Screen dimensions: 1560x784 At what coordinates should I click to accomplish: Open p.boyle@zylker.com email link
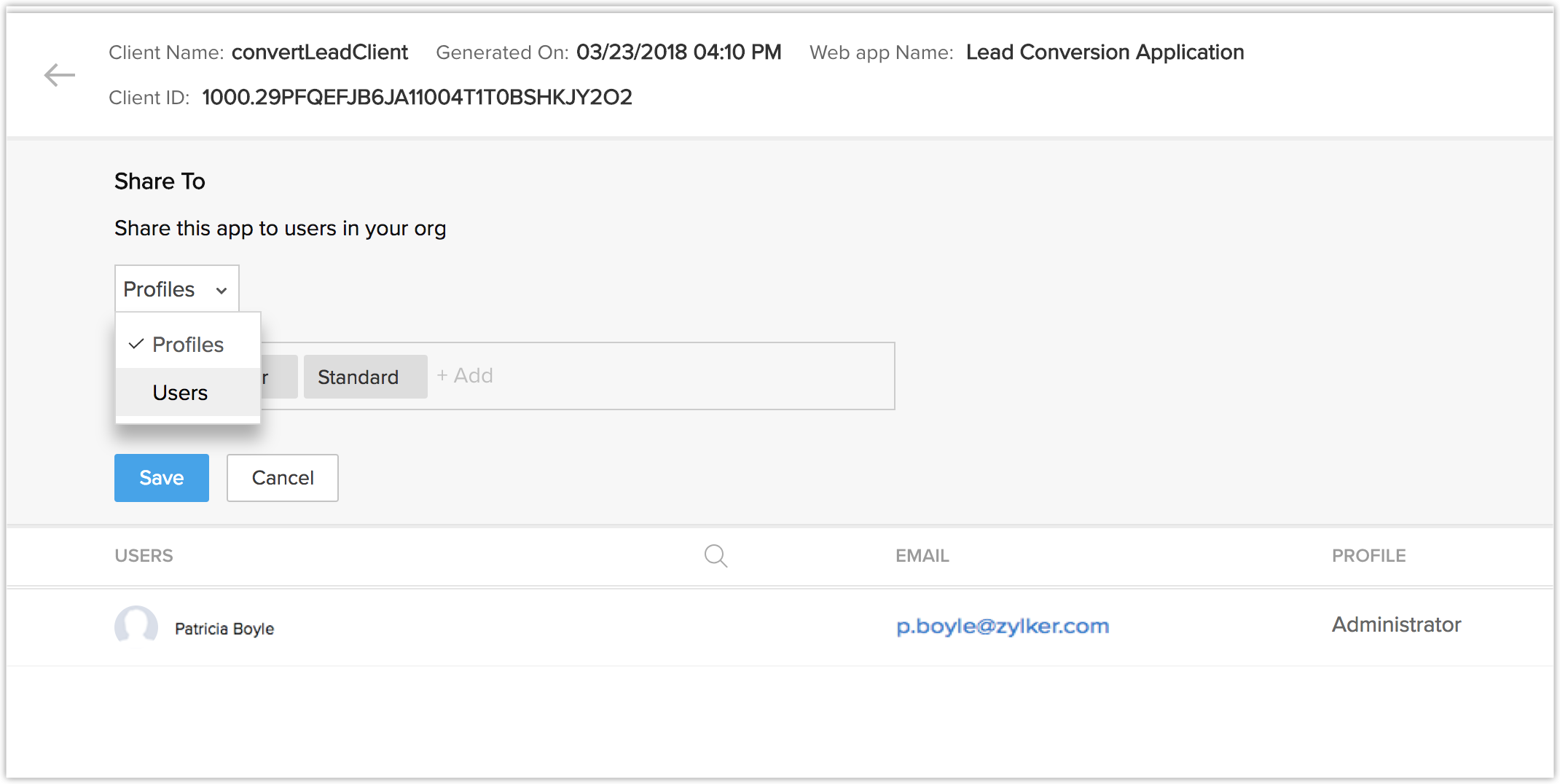pos(1003,626)
